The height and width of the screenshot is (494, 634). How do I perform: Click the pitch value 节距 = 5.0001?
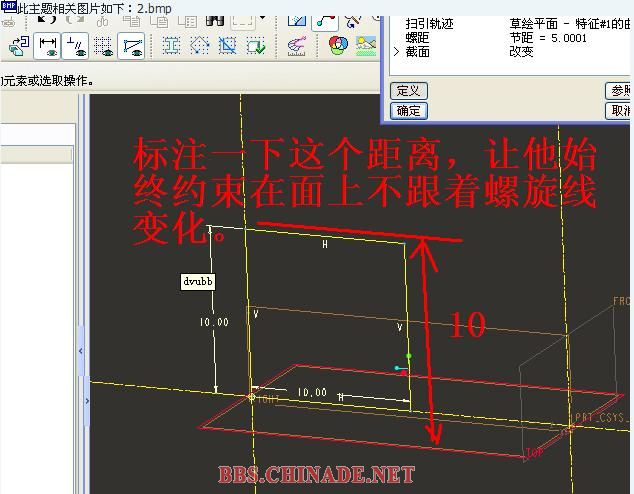tap(548, 38)
